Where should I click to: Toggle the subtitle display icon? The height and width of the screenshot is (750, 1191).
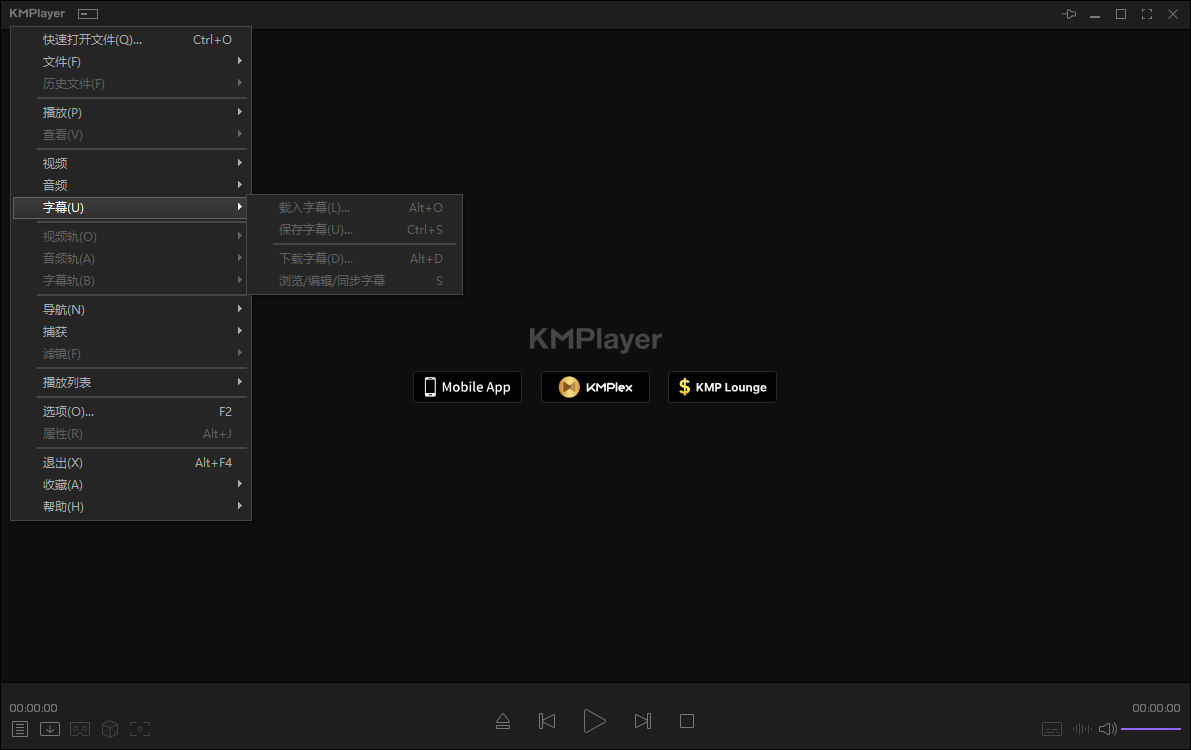point(1052,729)
